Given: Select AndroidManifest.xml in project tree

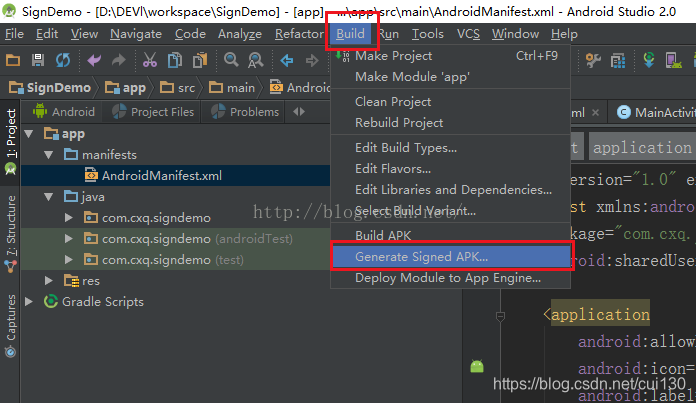Looking at the screenshot, I should (x=175, y=175).
